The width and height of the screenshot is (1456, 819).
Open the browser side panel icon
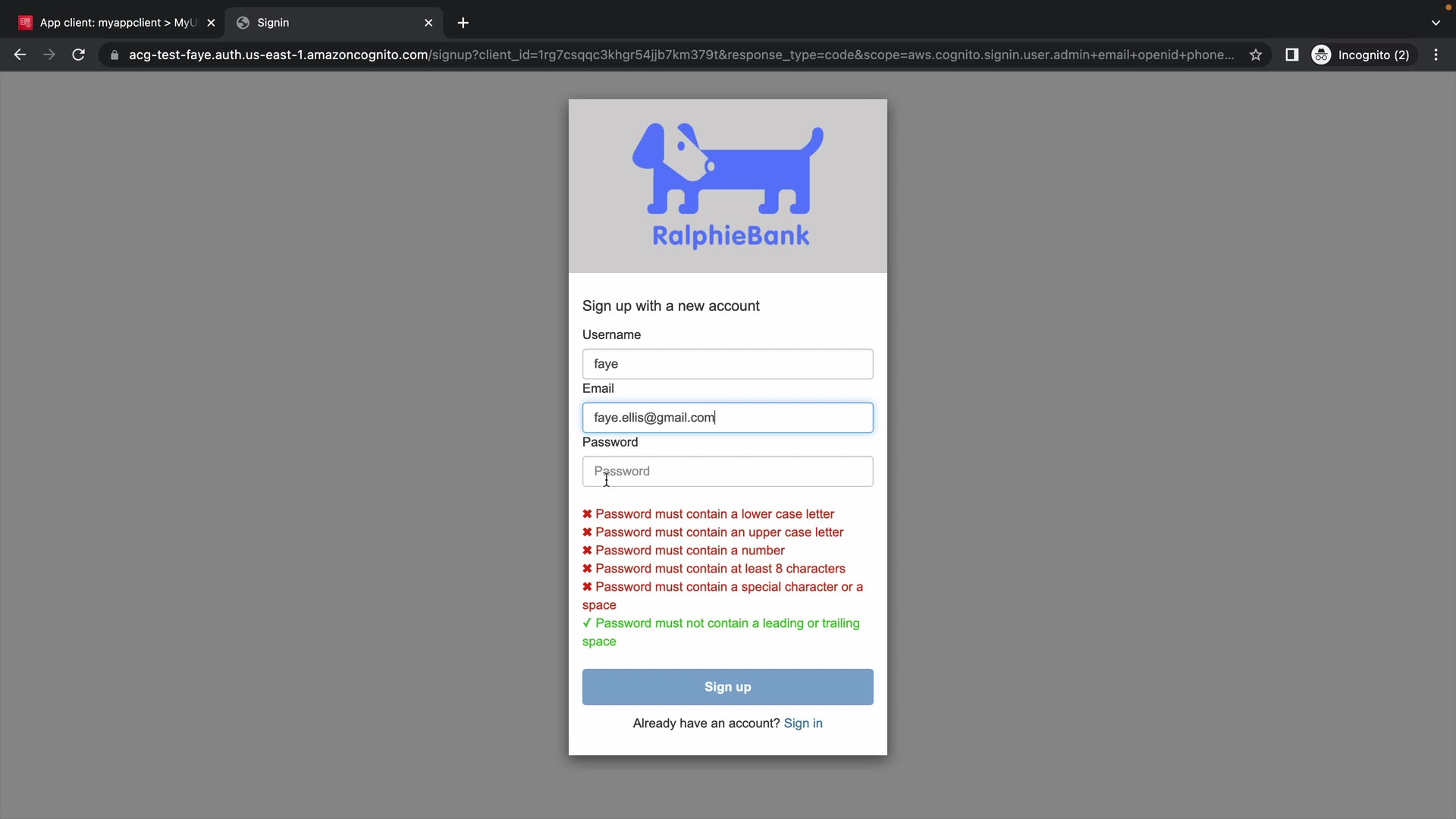(x=1292, y=55)
